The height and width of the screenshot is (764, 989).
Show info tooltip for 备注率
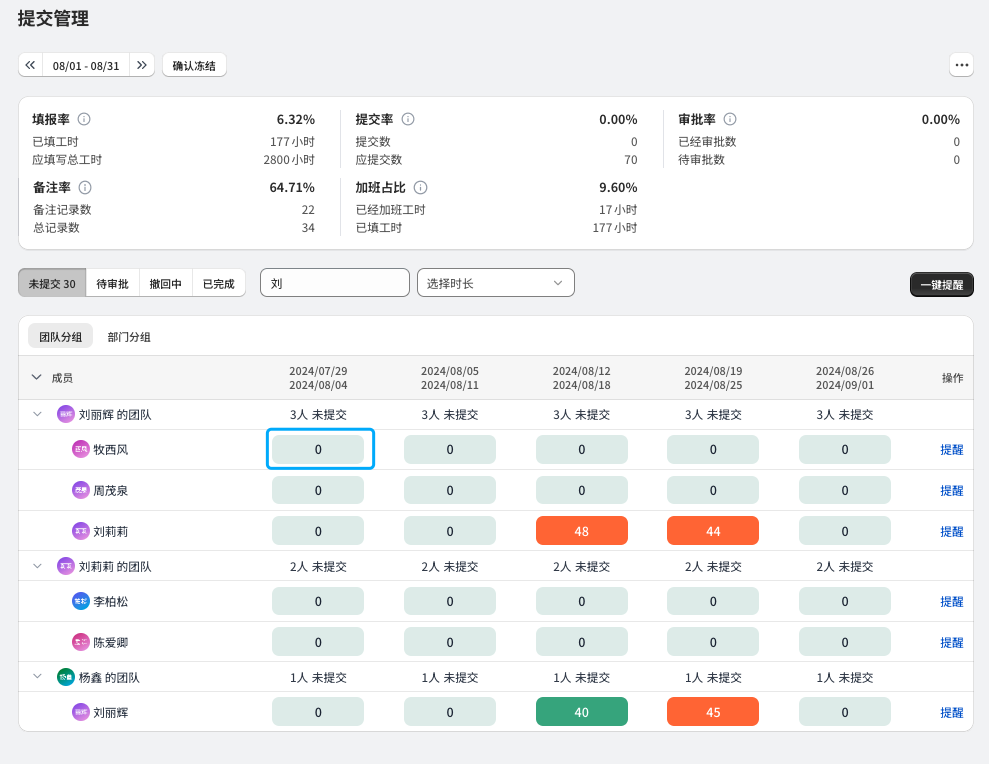point(85,187)
